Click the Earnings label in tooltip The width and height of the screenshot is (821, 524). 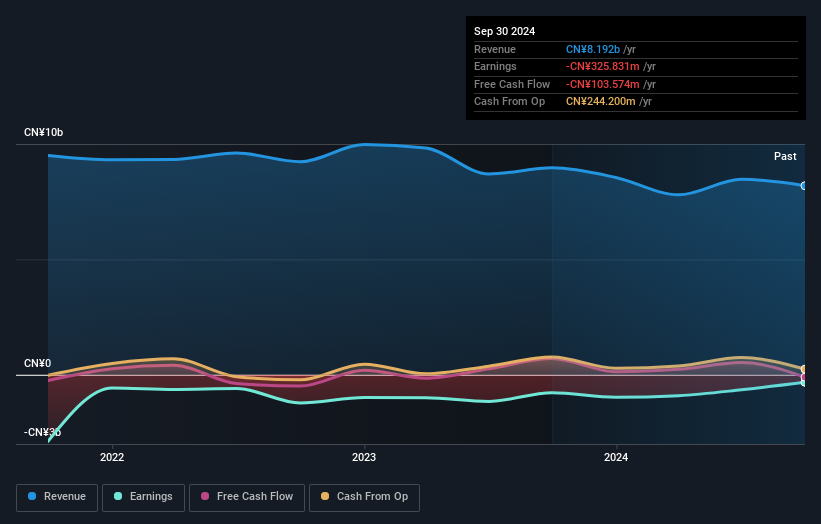pos(495,66)
